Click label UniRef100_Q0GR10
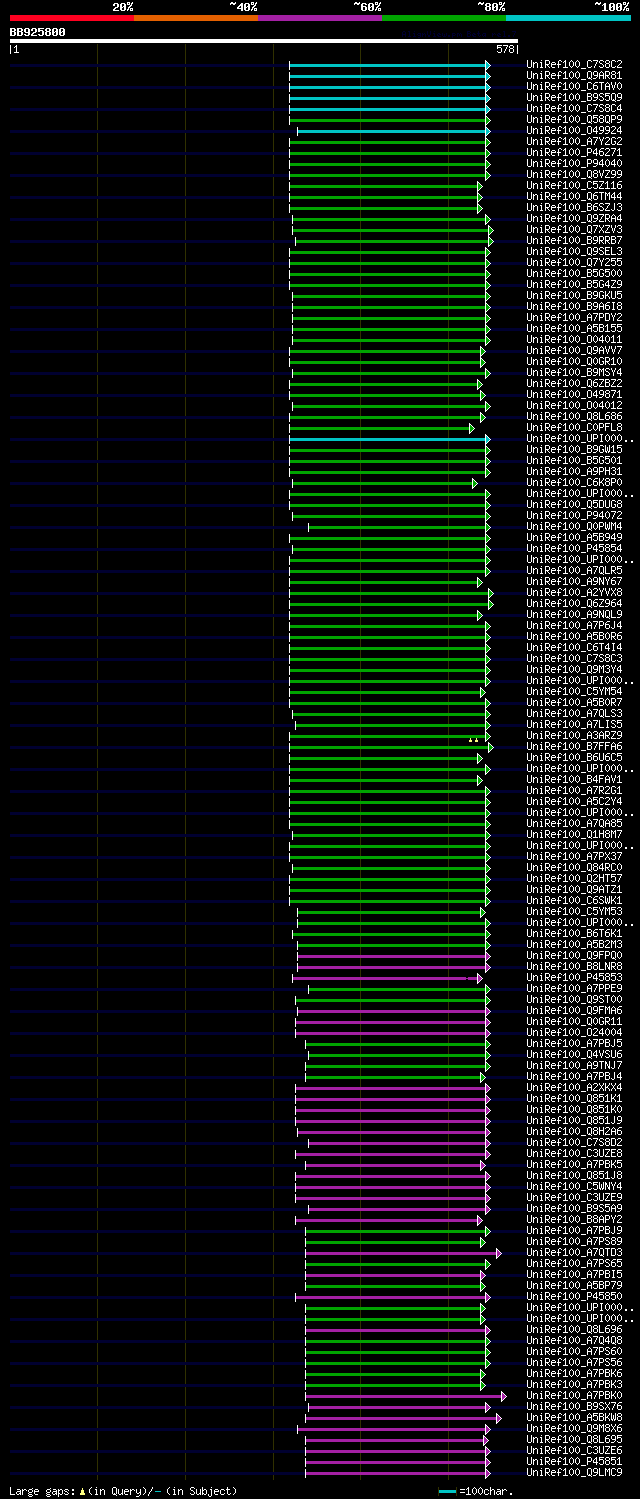Image resolution: width=640 pixels, height=1499 pixels. coord(574,362)
